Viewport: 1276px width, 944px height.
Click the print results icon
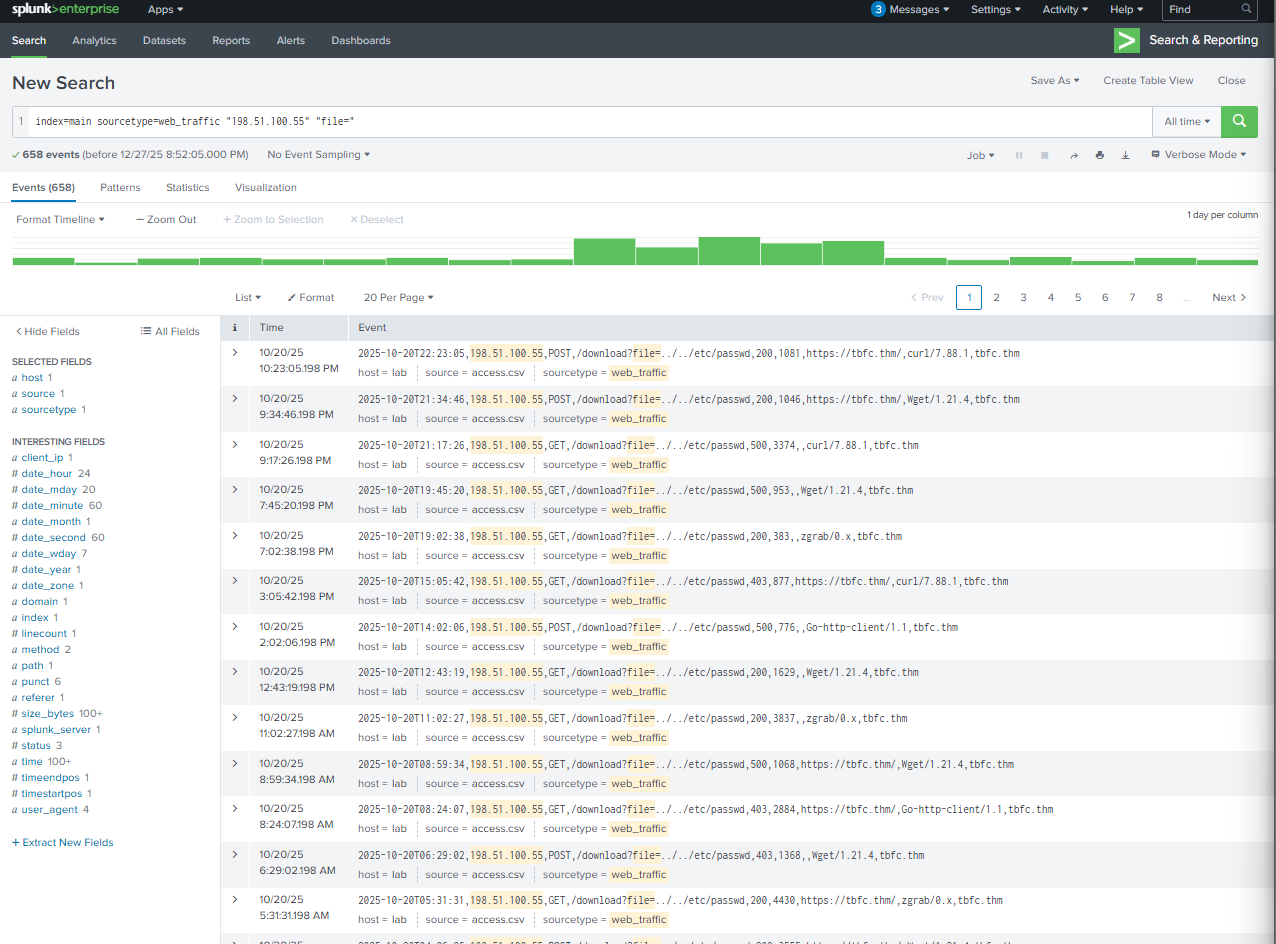pos(1100,155)
